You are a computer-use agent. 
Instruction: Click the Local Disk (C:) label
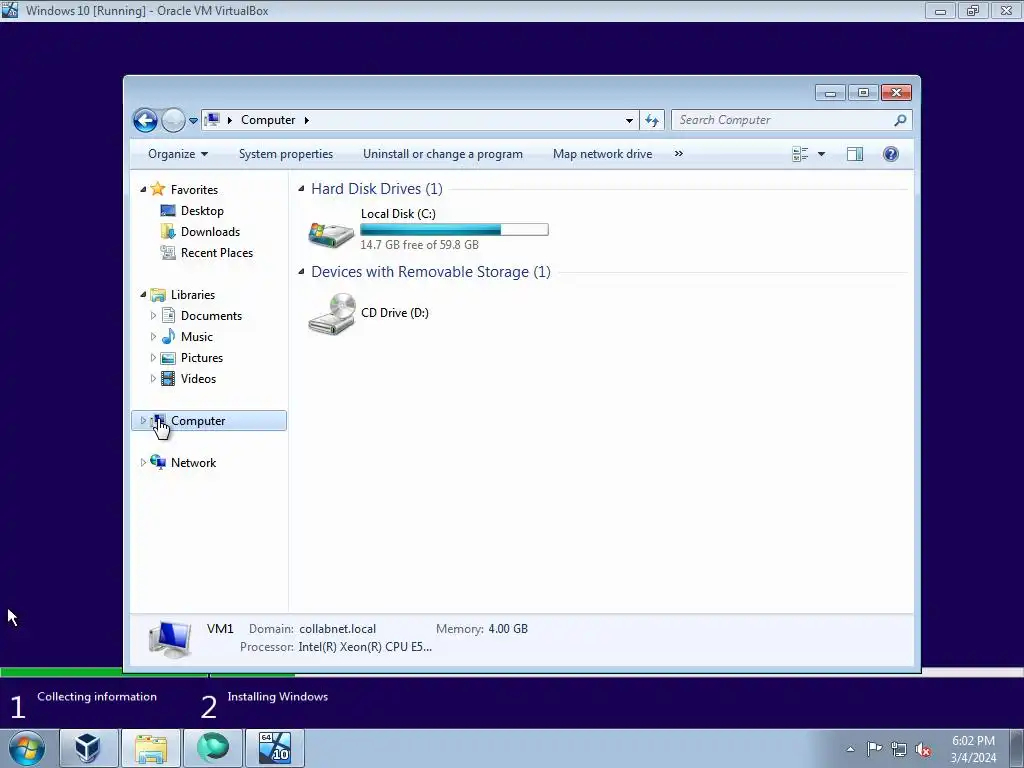[x=398, y=214]
